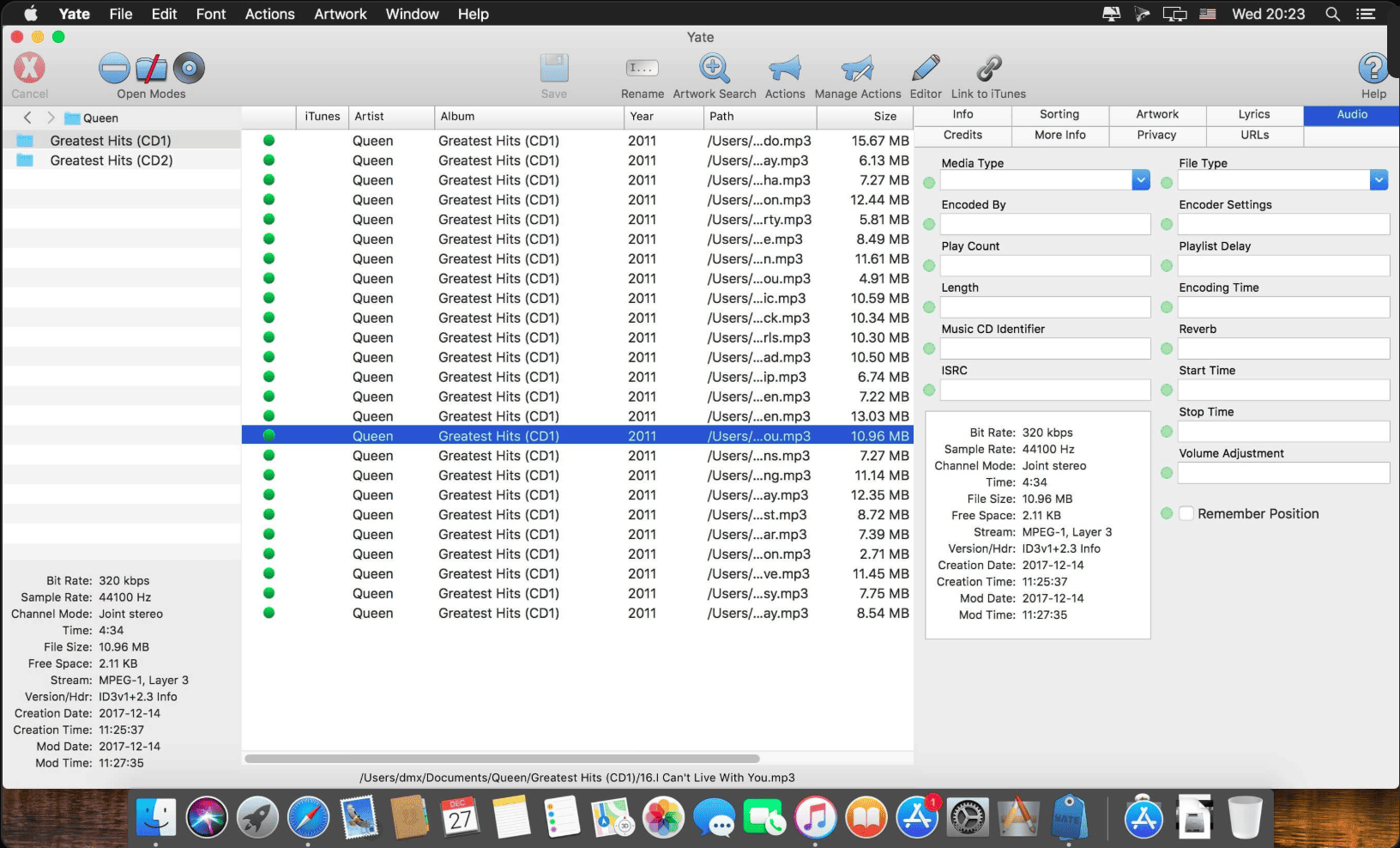Sort by the Album column header
This screenshot has height=848, width=1400.
[x=529, y=117]
